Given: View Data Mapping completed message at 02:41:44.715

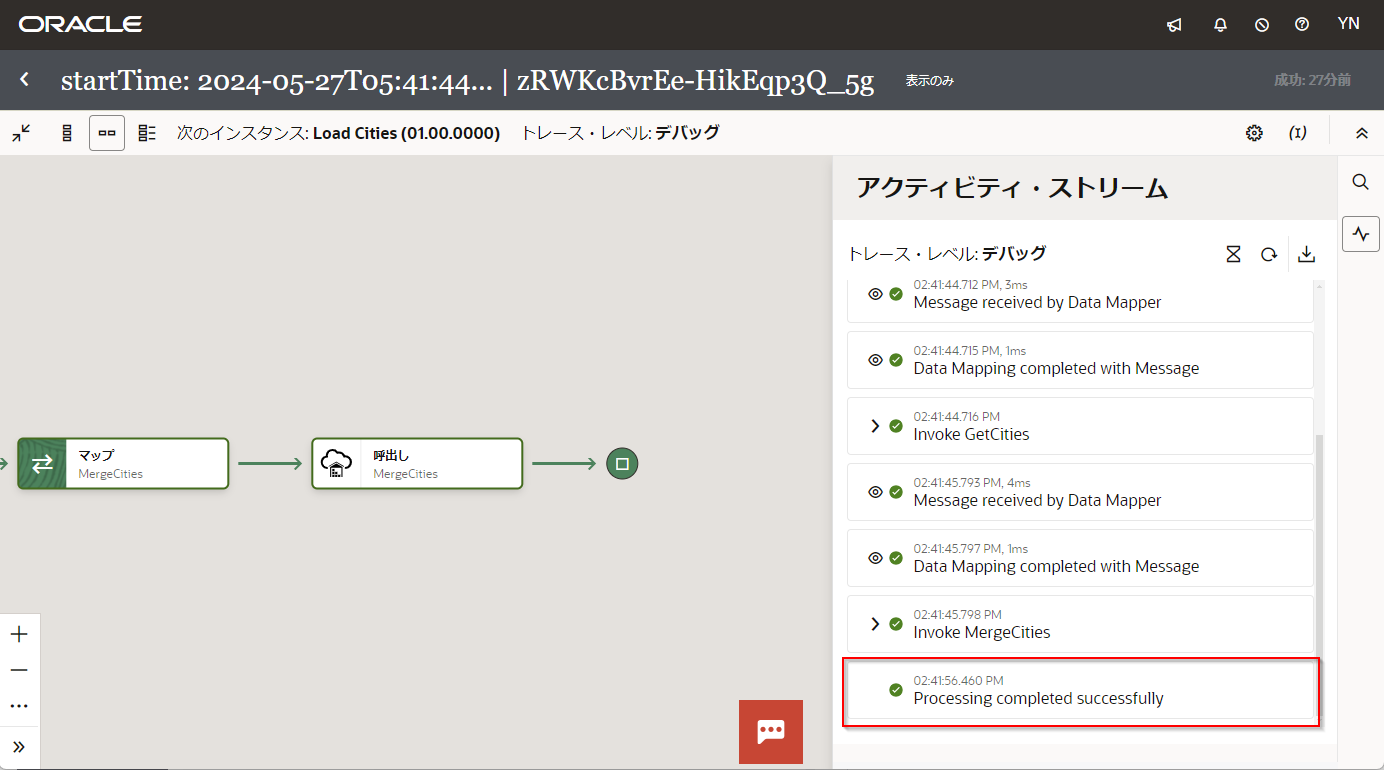Looking at the screenshot, I should (875, 360).
